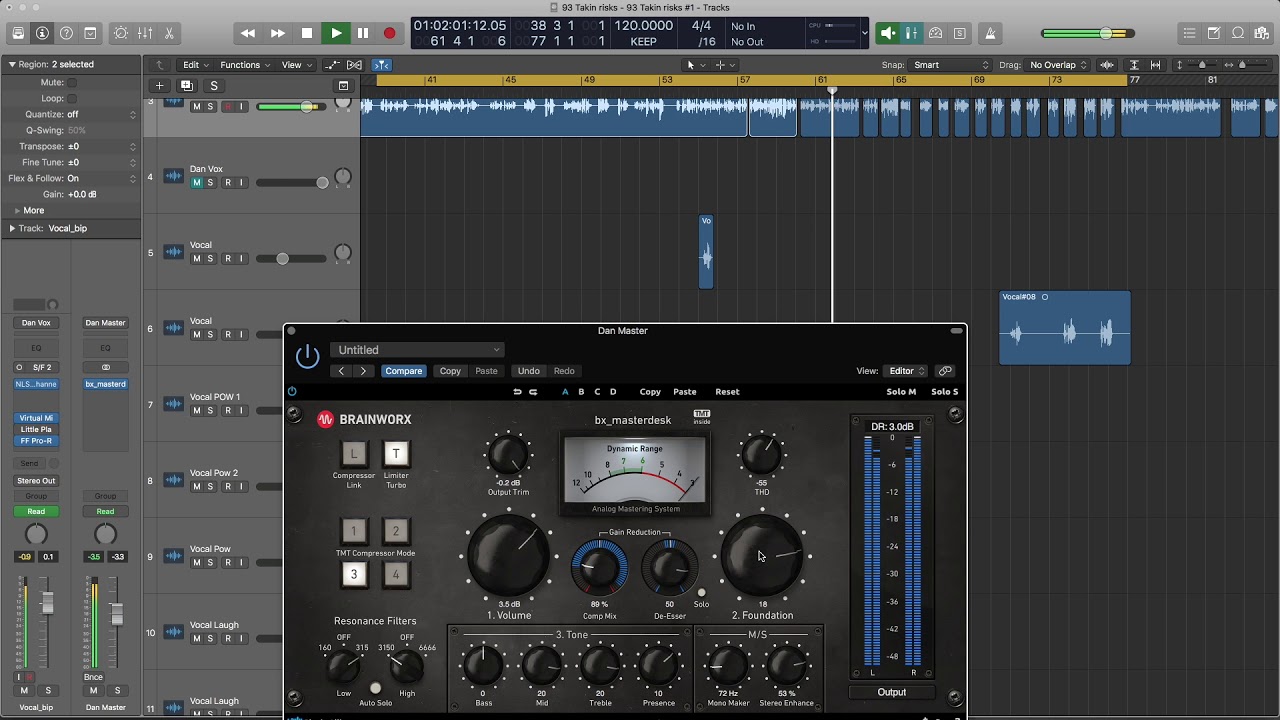Select plugin setting slot B
The width and height of the screenshot is (1280, 720).
coord(581,392)
